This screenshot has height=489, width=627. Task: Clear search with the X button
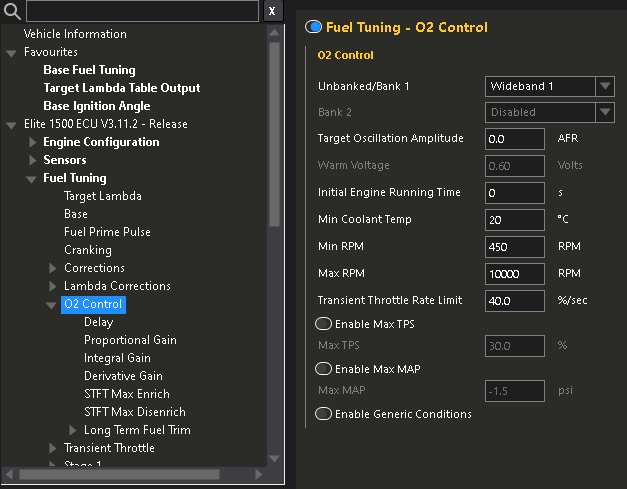point(272,11)
